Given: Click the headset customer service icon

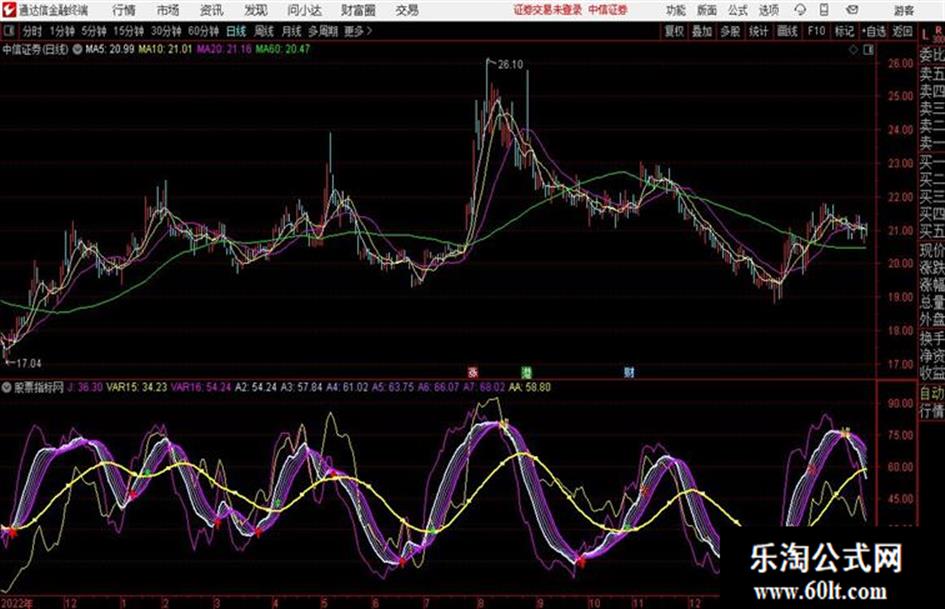Looking at the screenshot, I should [x=800, y=10].
